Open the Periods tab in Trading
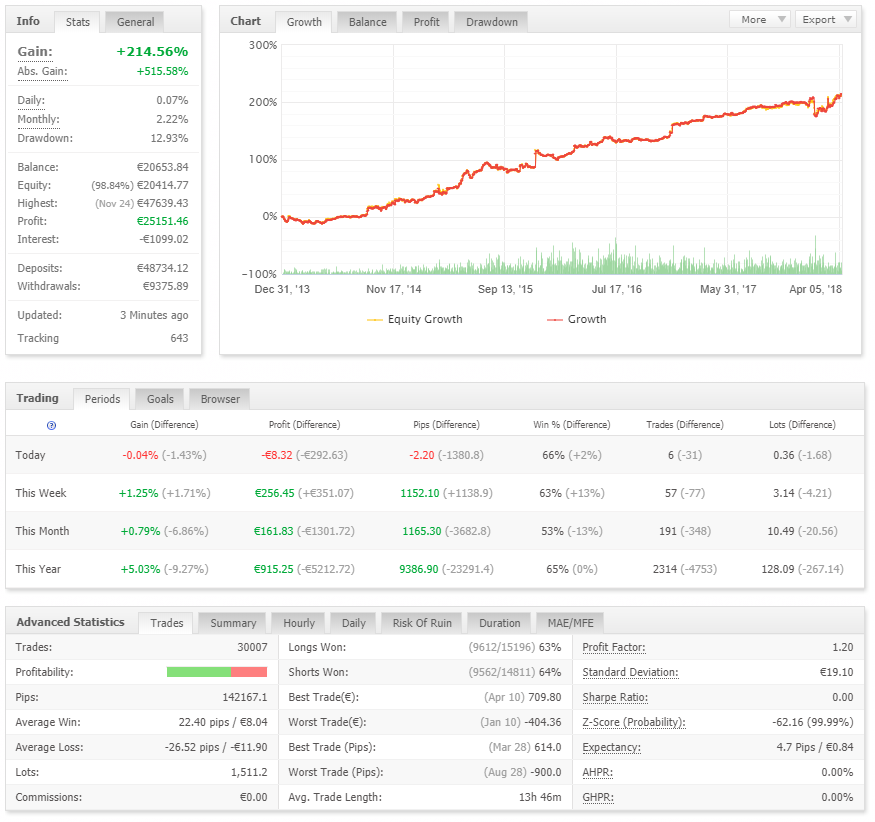Screen dimensions: 875x822 coord(102,399)
